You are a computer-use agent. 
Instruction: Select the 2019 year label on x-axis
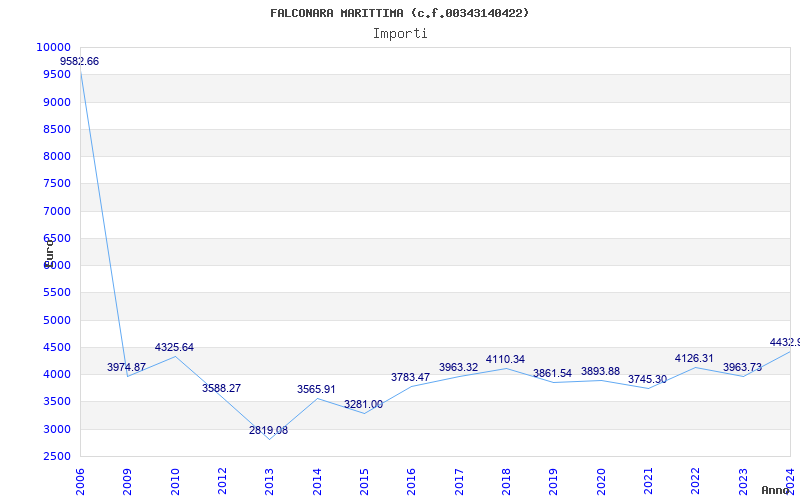tap(553, 482)
